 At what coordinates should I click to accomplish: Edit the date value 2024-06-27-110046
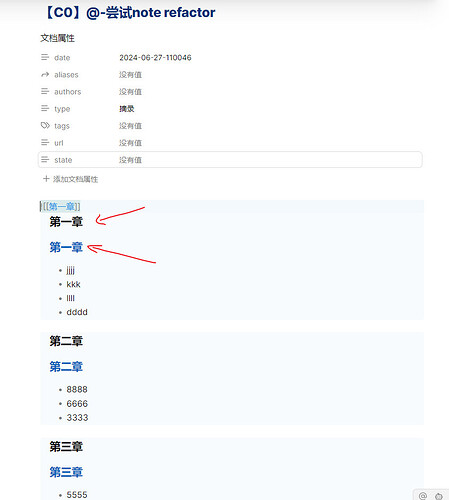(x=155, y=58)
